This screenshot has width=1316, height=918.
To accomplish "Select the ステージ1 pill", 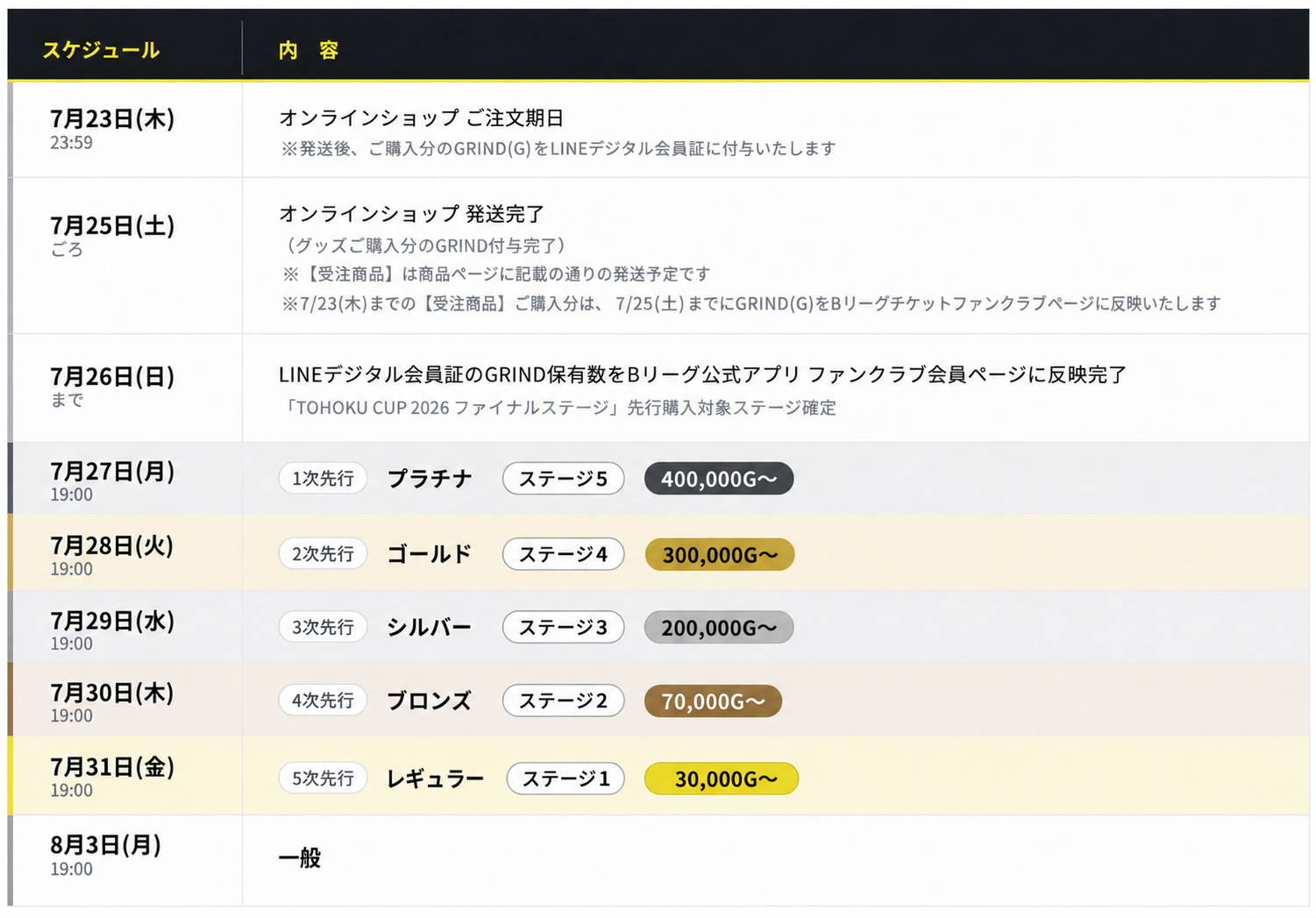I will (x=566, y=779).
